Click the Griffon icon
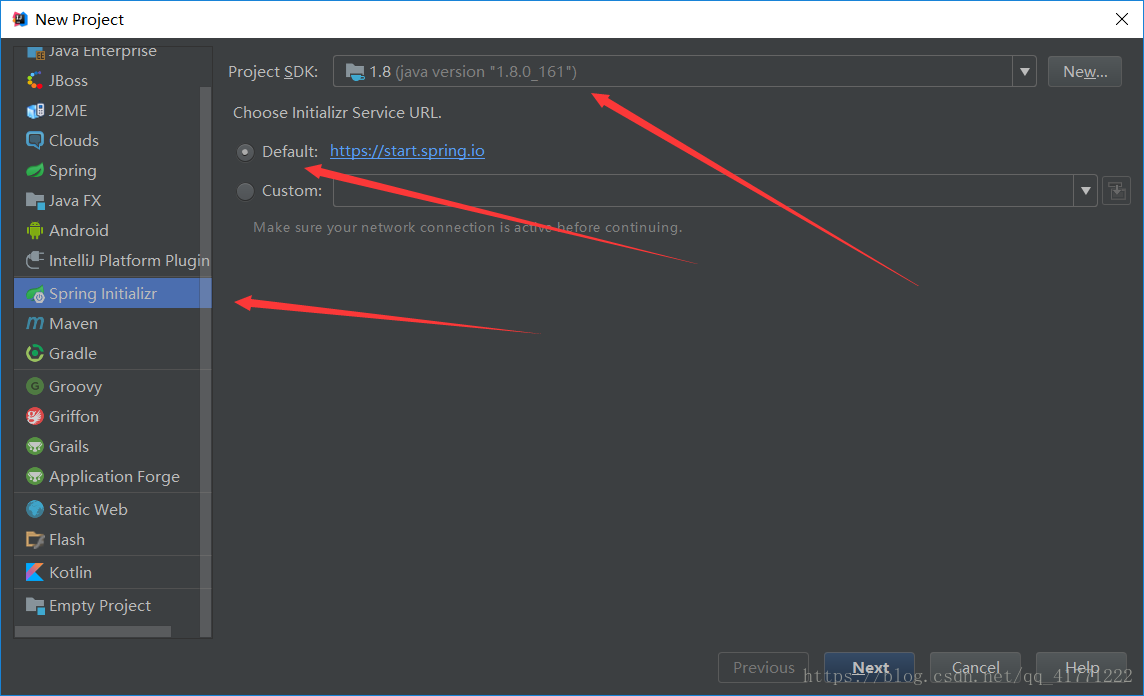Screen dimensions: 1144x696 pos(35,417)
